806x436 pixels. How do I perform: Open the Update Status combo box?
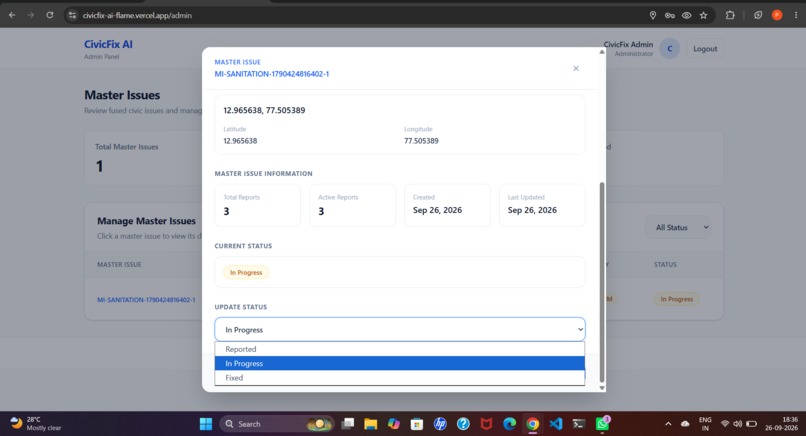pyautogui.click(x=399, y=330)
